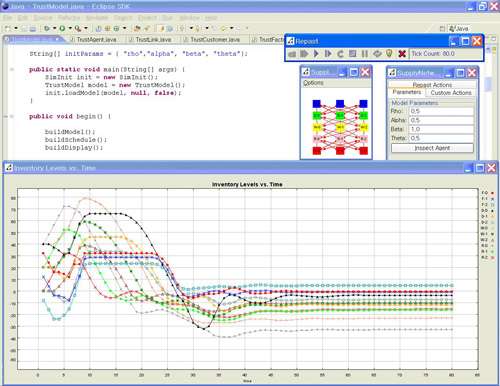500x386 pixels.
Task: Click the lightbulb View Settings icon in Repast
Action: pyautogui.click(x=389, y=54)
